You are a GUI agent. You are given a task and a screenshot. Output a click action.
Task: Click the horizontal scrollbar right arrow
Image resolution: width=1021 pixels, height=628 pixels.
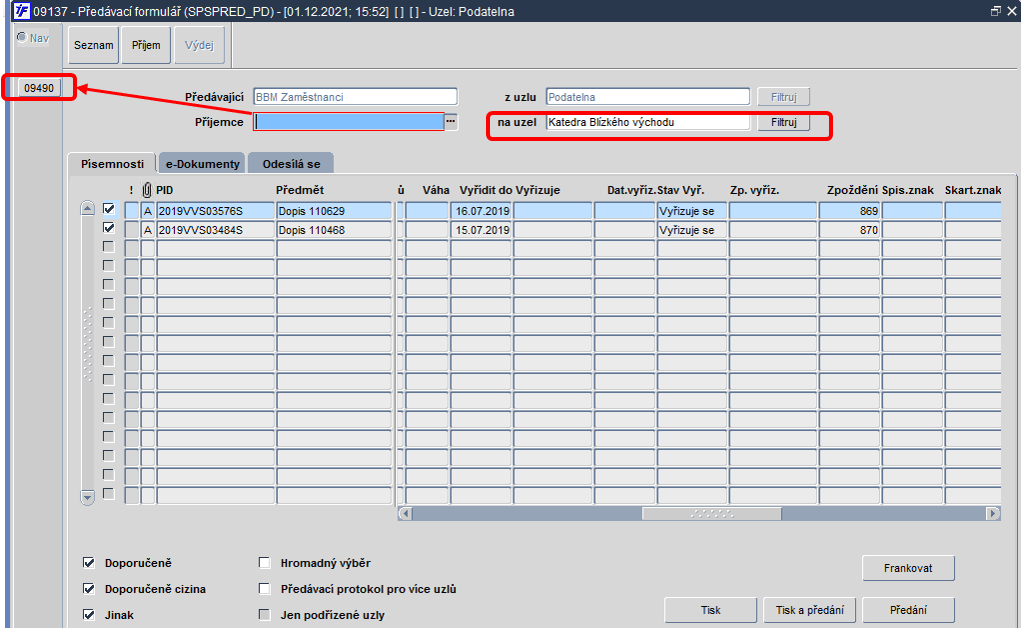point(992,513)
